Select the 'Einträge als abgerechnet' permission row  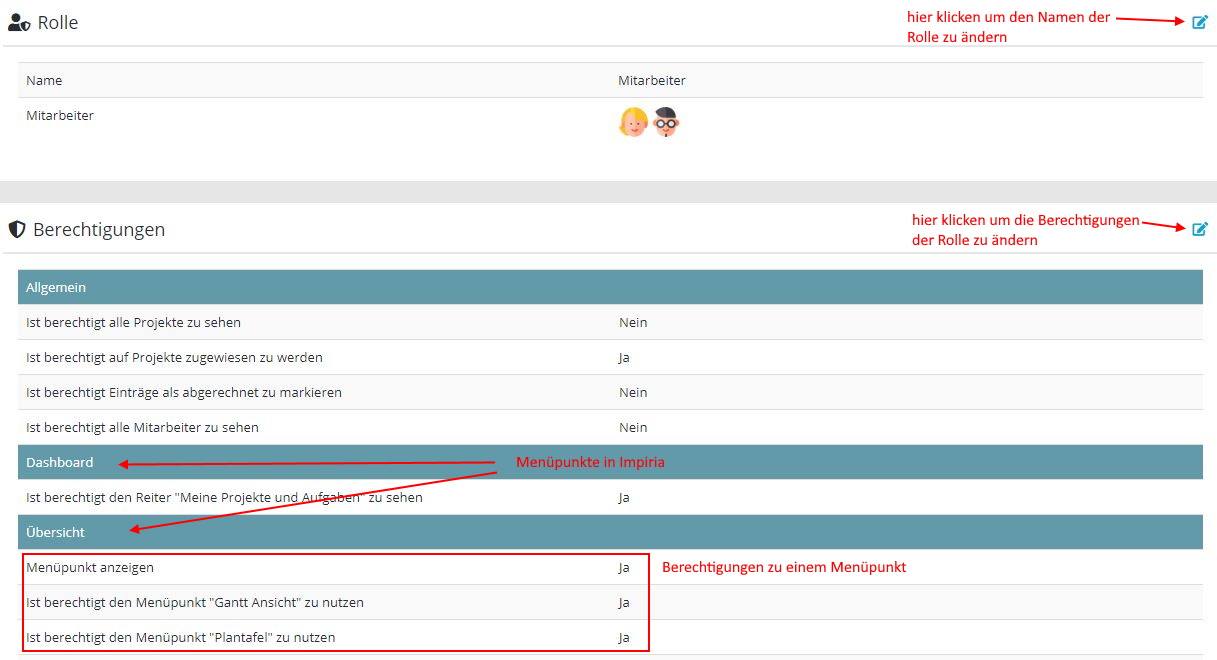[184, 392]
